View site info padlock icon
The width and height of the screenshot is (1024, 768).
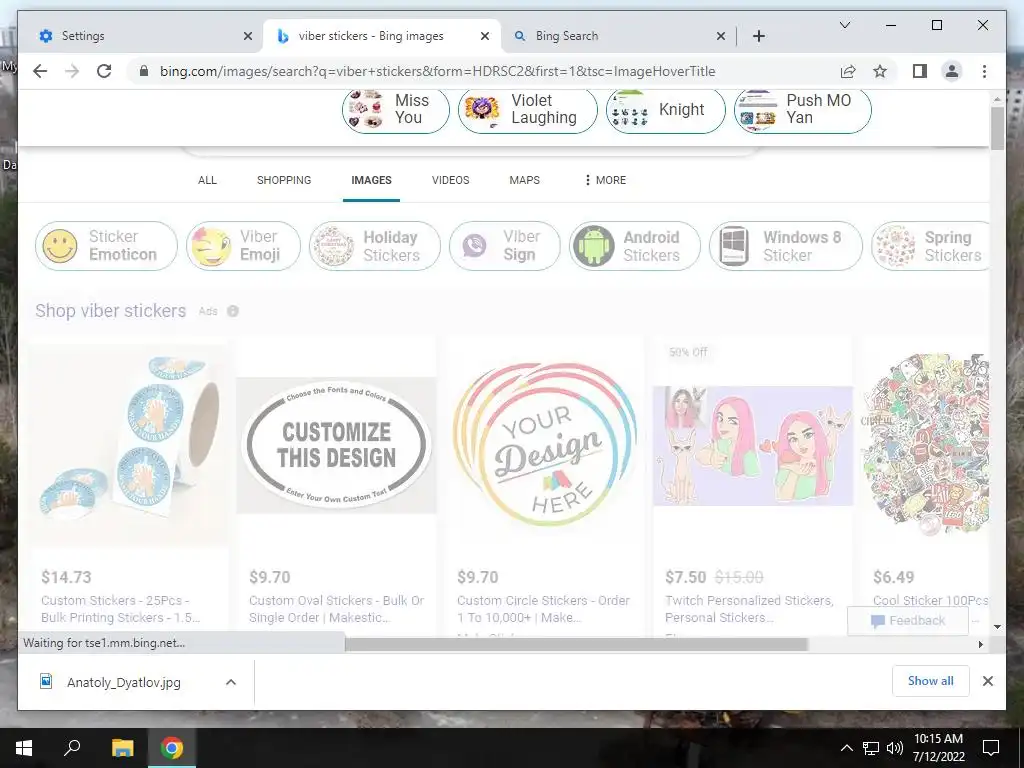click(x=144, y=71)
